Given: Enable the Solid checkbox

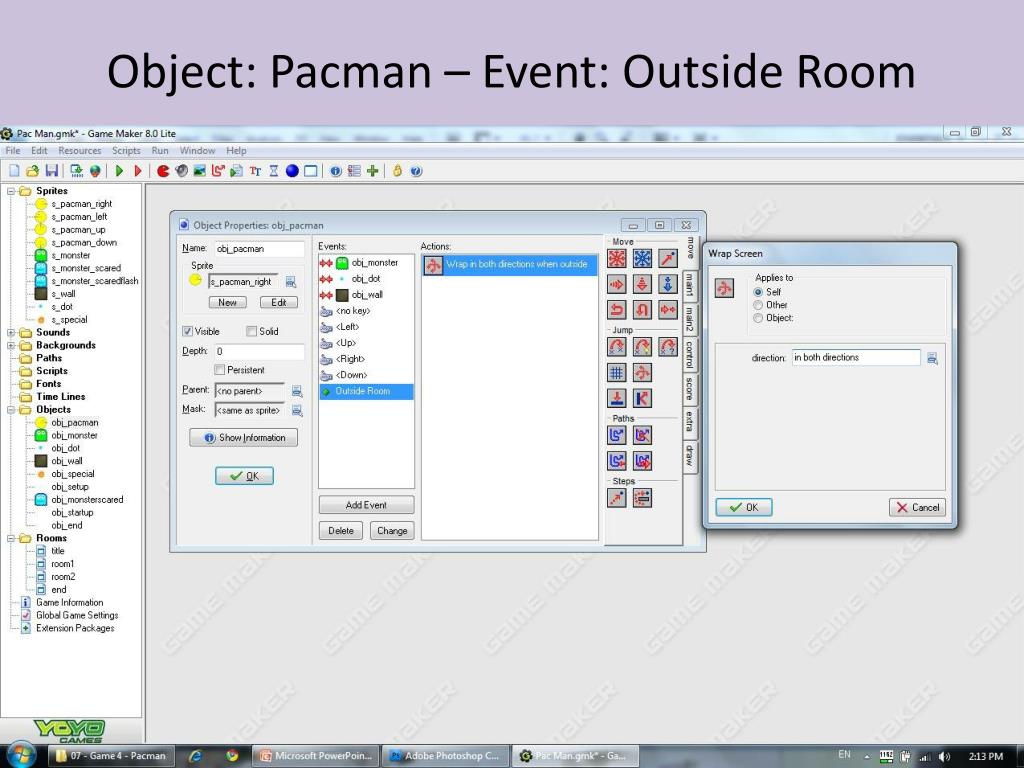Looking at the screenshot, I should click(x=251, y=331).
